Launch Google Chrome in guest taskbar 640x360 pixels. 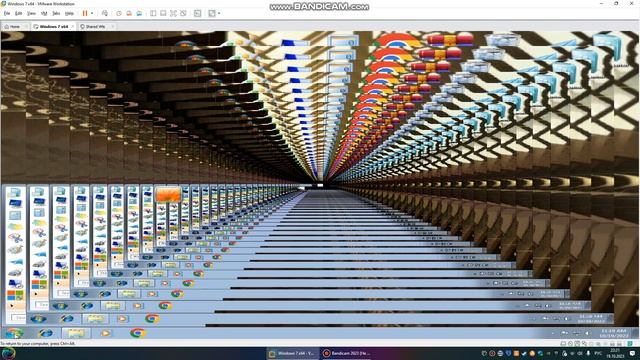[x=138, y=333]
